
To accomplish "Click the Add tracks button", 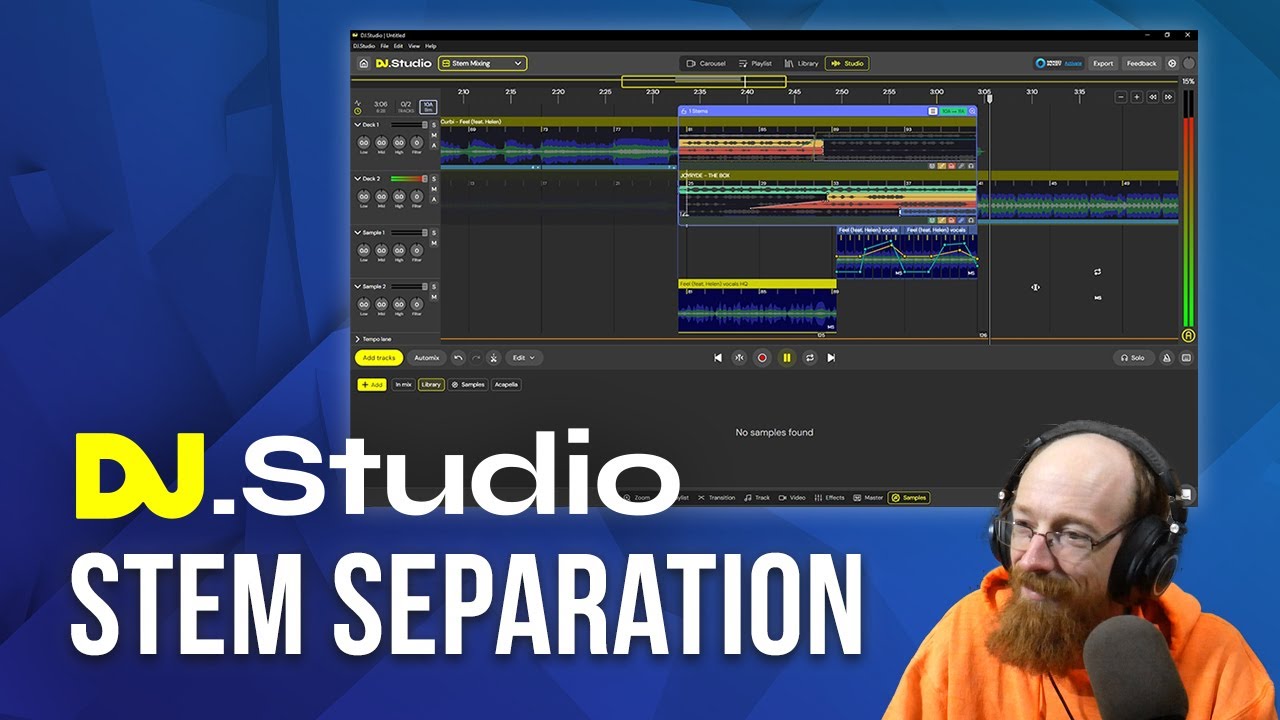I will [379, 357].
